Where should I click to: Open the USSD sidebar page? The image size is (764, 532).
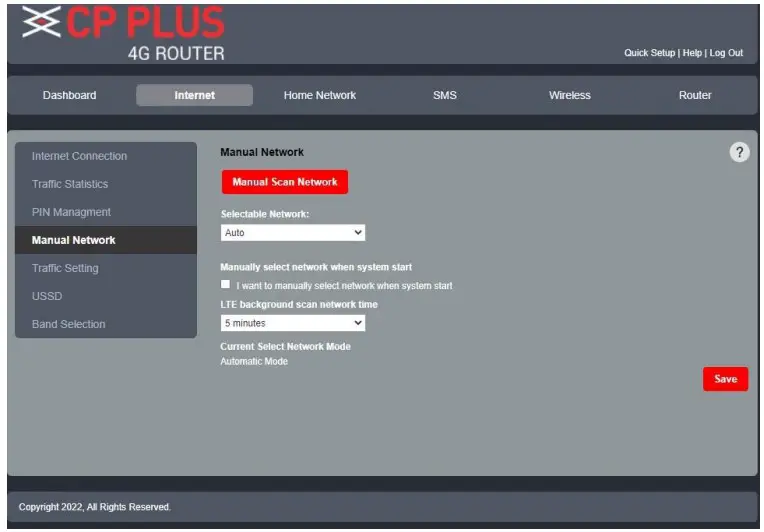pyautogui.click(x=106, y=296)
